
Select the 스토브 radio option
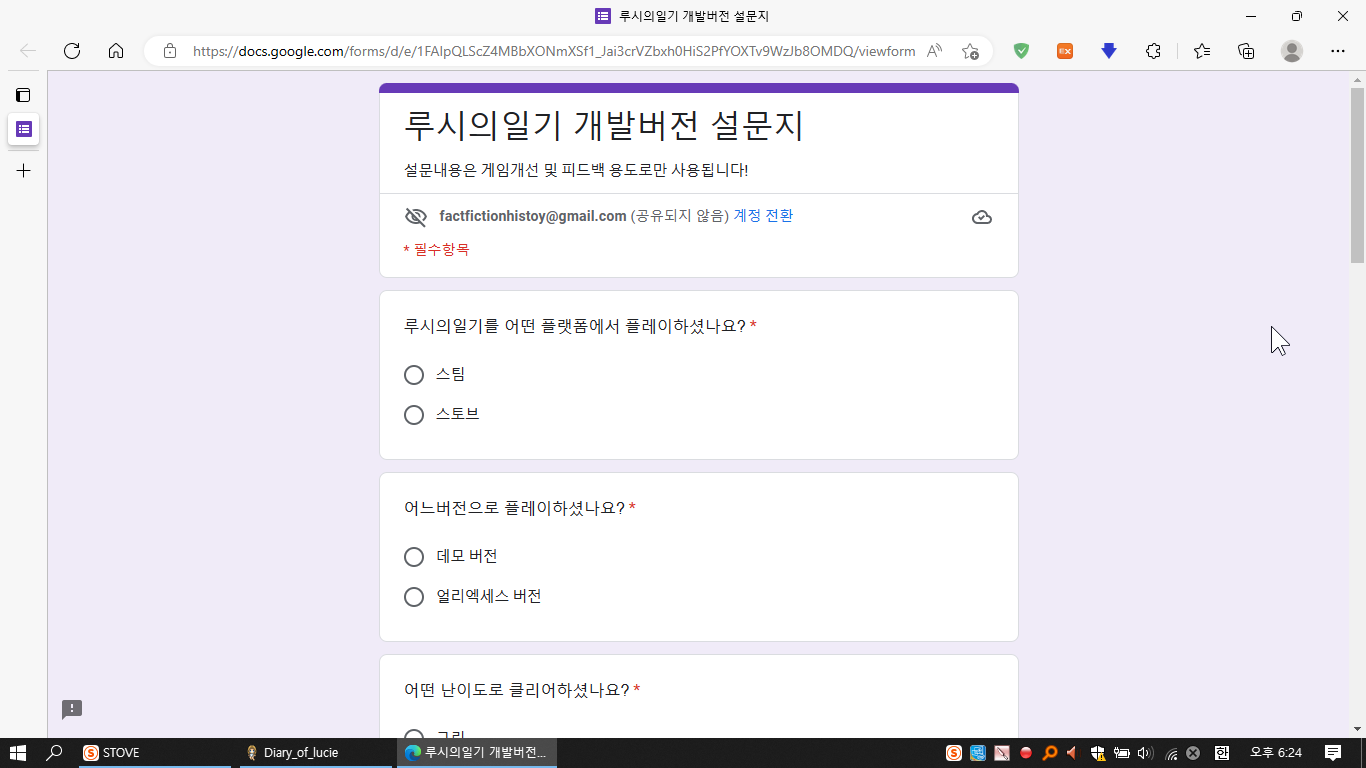click(414, 415)
